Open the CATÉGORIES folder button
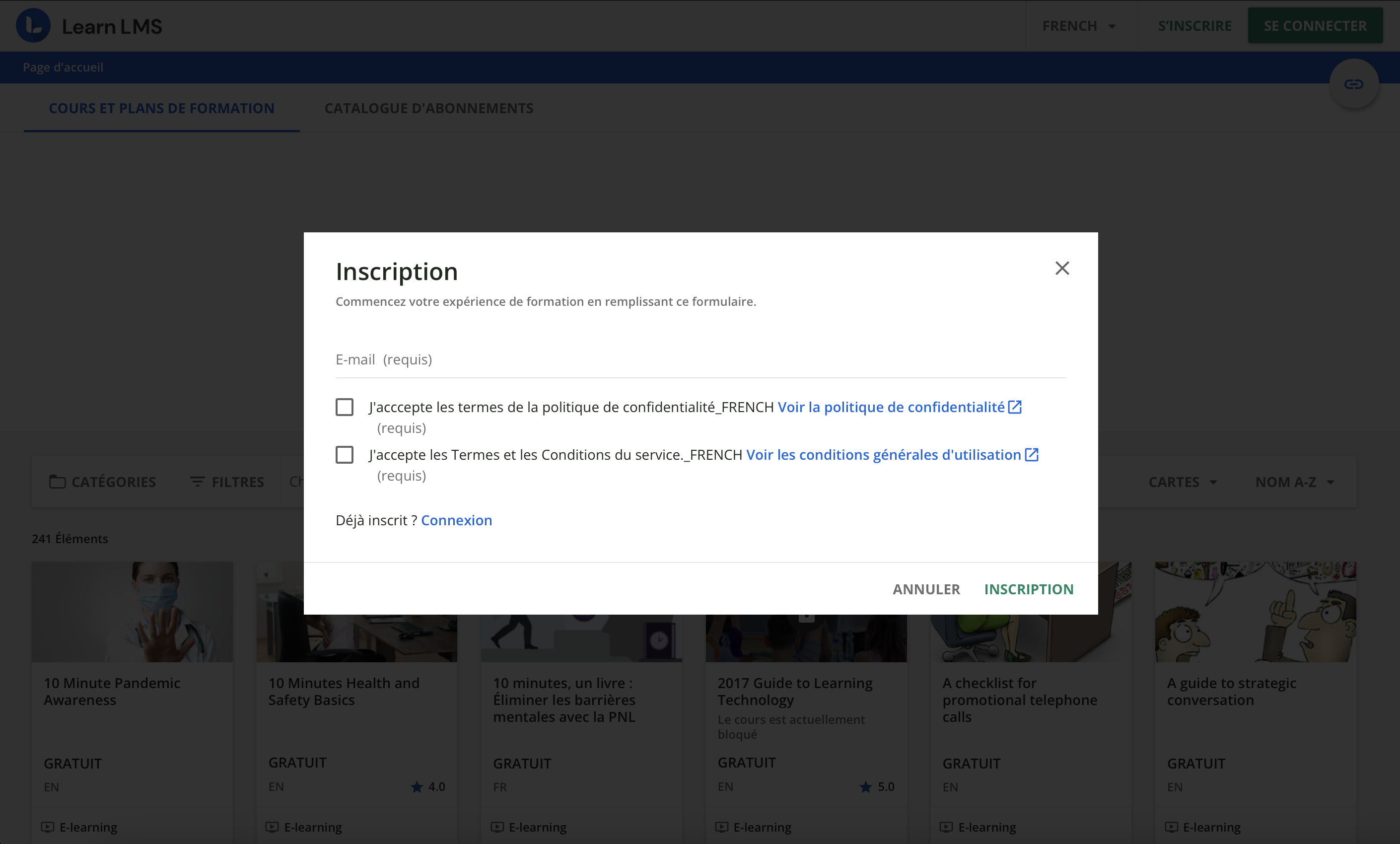 [102, 482]
